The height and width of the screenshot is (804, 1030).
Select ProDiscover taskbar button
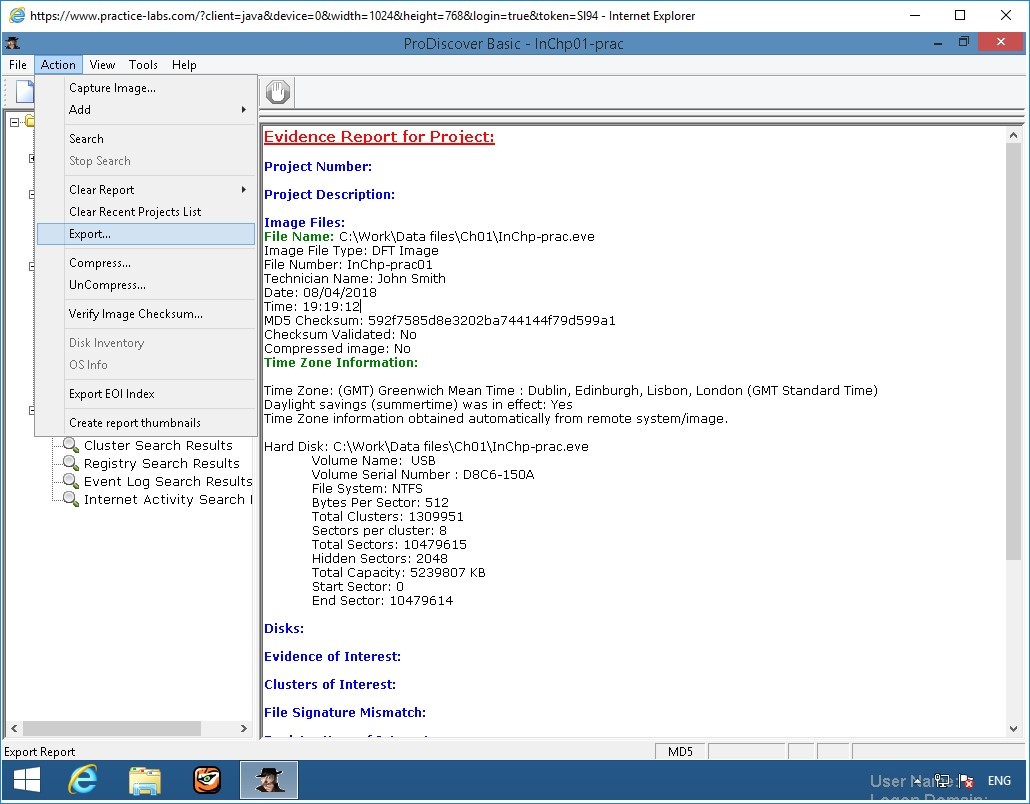(x=269, y=780)
